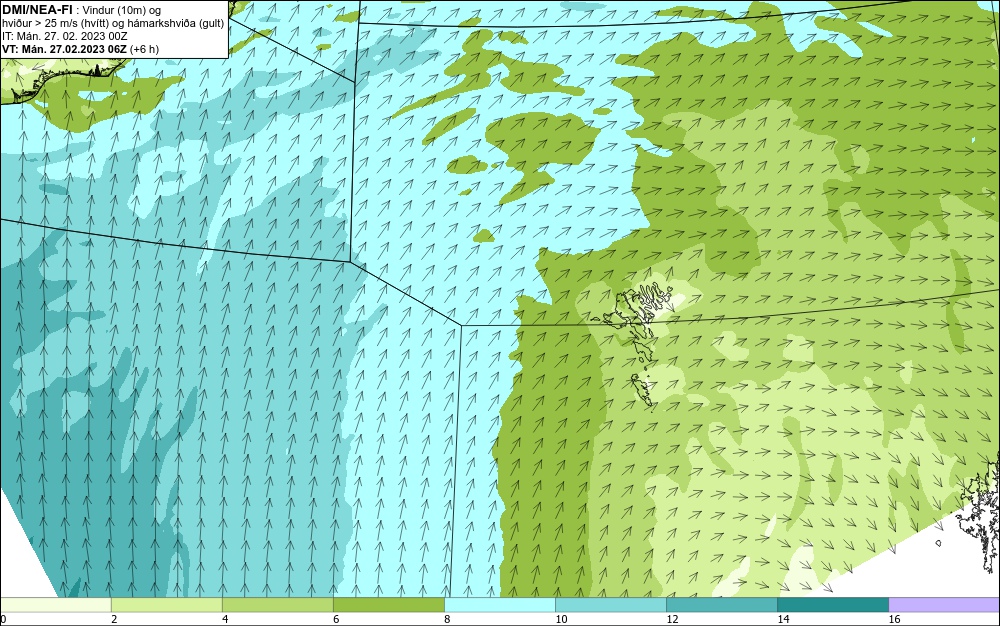Click the 12–14 m/s teal legend swatch
1000x626 pixels.
[721, 604]
